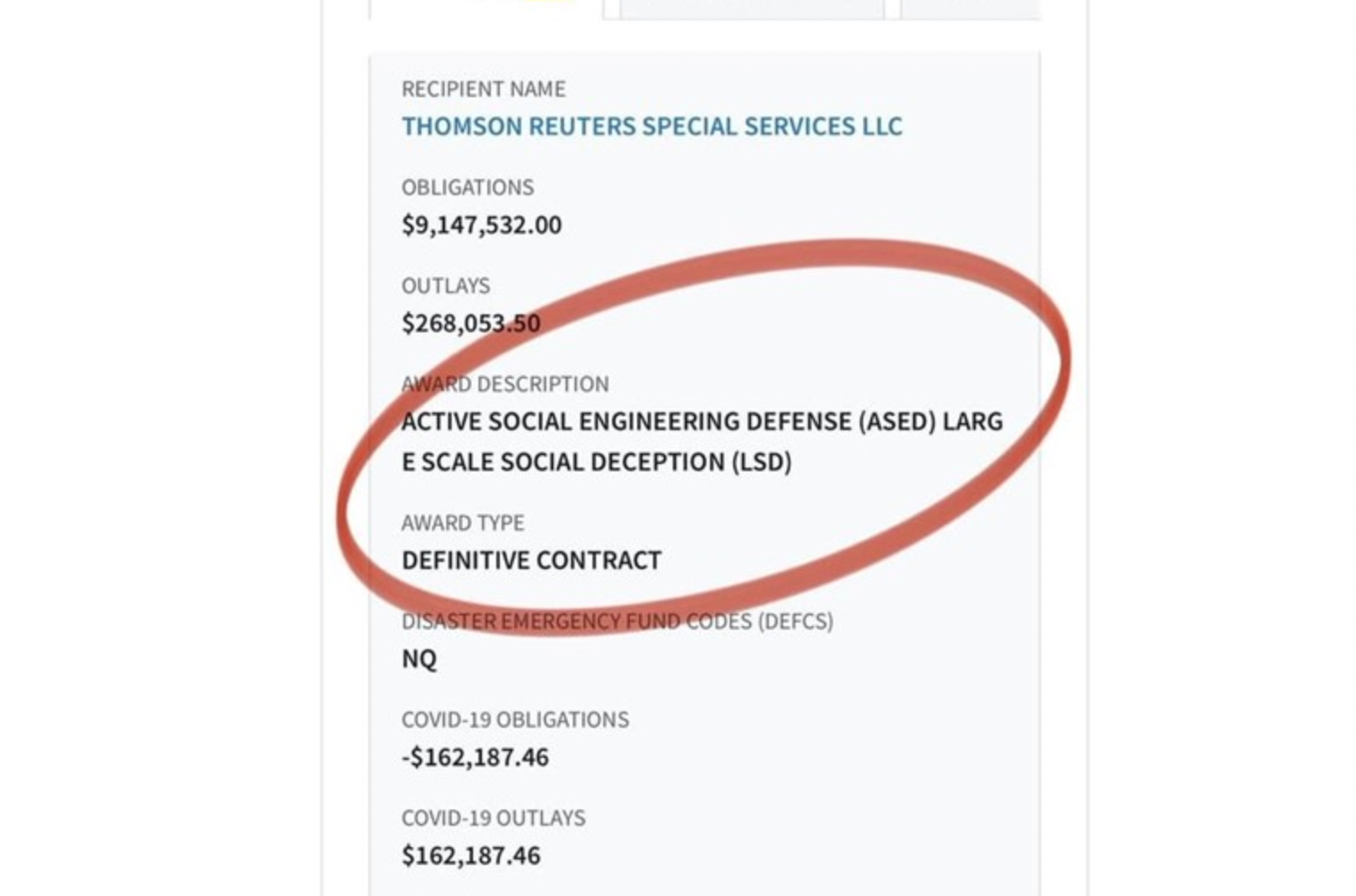Click the Obligations label
The width and height of the screenshot is (1356, 896).
click(x=468, y=188)
